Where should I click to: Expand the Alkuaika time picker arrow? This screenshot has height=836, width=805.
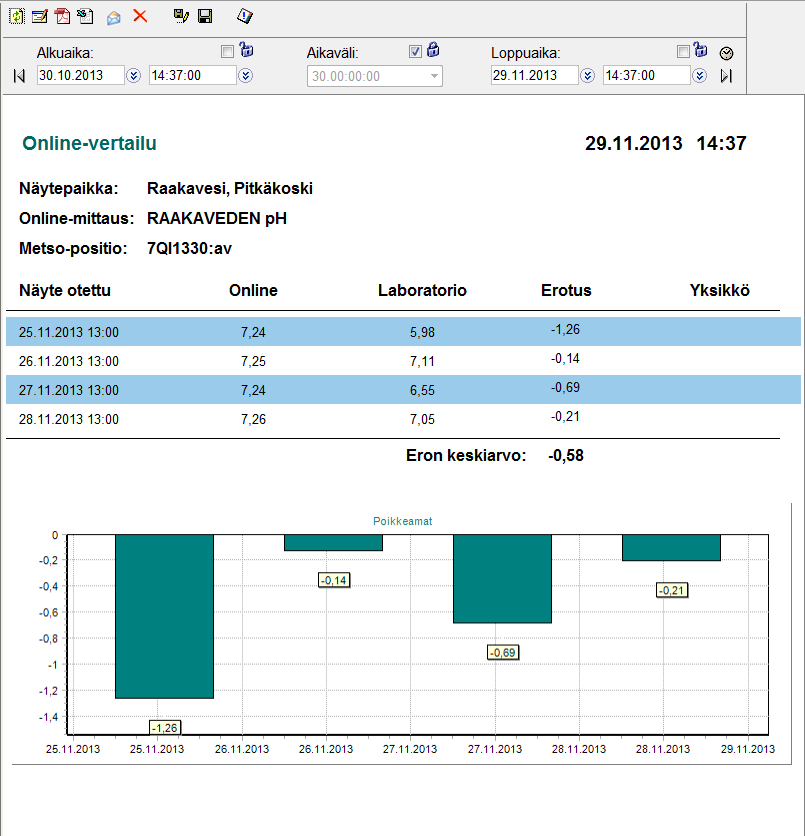coord(245,76)
